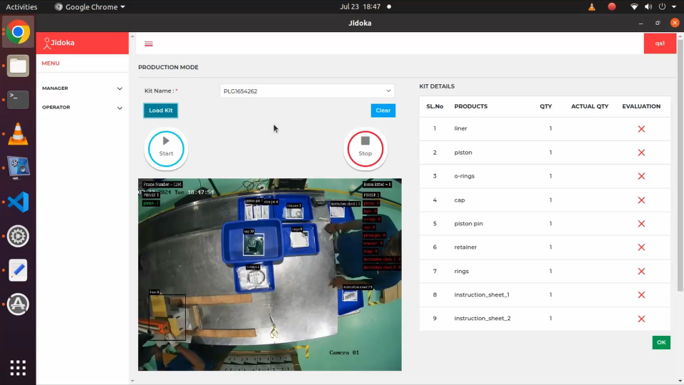Click the PRODUCTS column header

pos(471,106)
